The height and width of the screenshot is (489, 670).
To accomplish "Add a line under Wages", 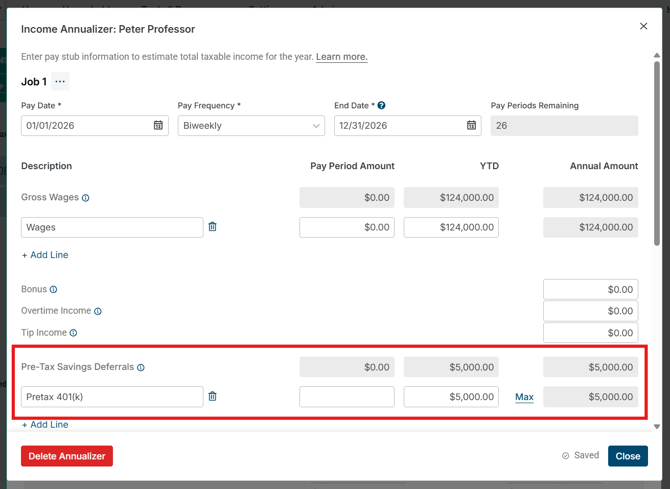I will click(45, 255).
